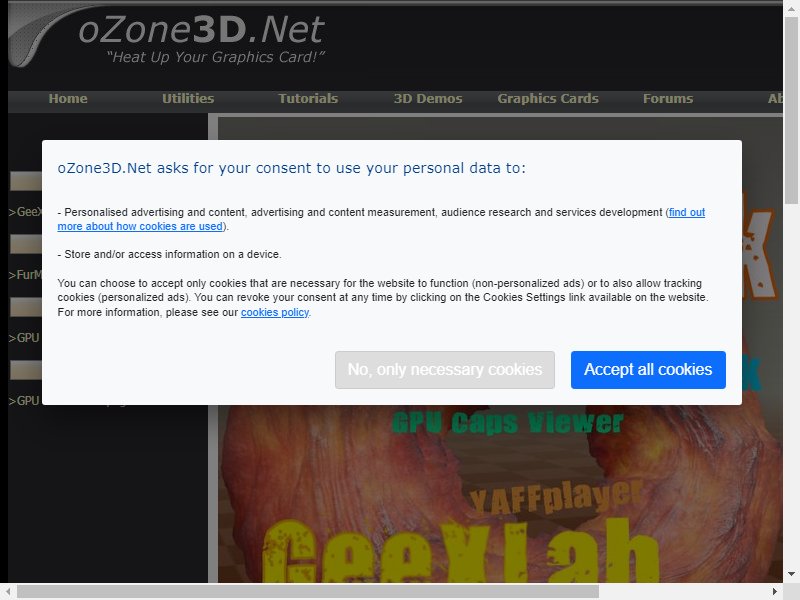Screen dimensions: 800x600
Task: Click the horizontal scrollbar thumb
Action: (x=308, y=591)
